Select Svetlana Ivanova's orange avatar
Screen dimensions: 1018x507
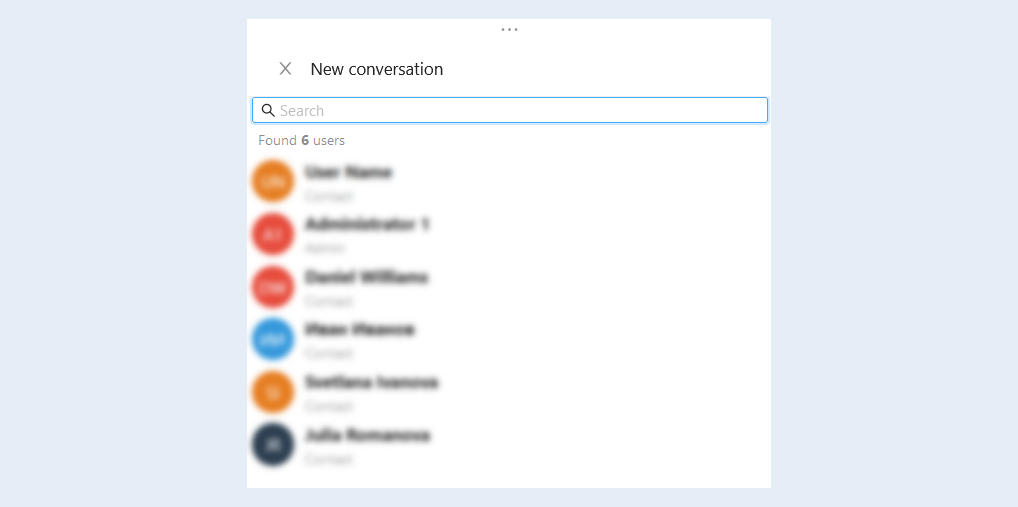pyautogui.click(x=273, y=392)
